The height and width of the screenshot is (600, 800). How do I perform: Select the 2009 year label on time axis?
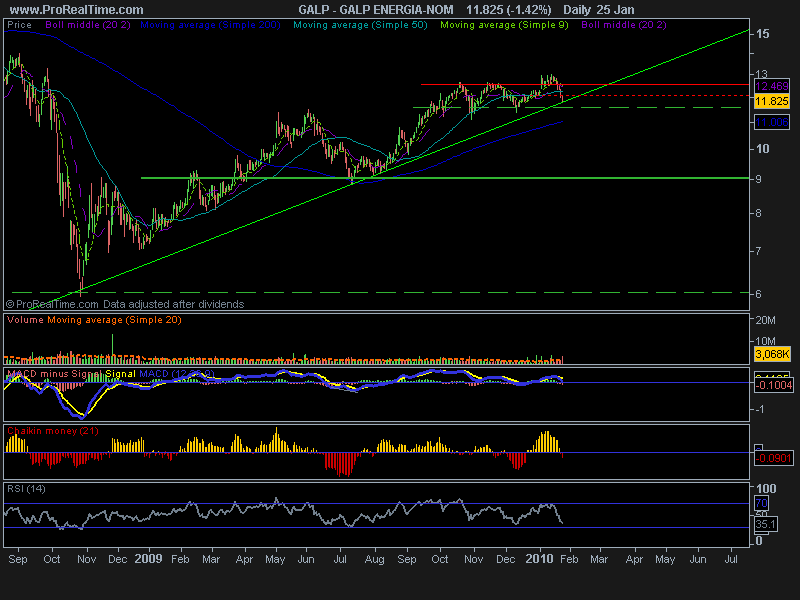pyautogui.click(x=148, y=559)
